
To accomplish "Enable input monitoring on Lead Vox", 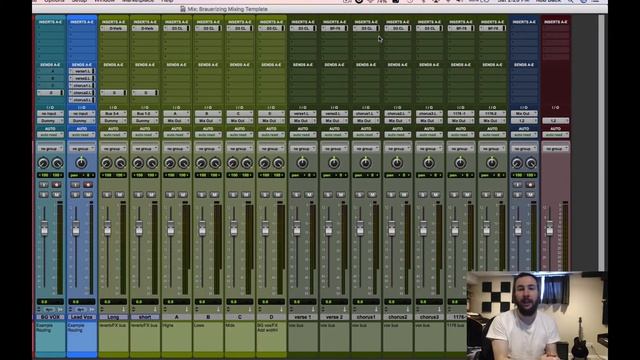I will (x=75, y=185).
